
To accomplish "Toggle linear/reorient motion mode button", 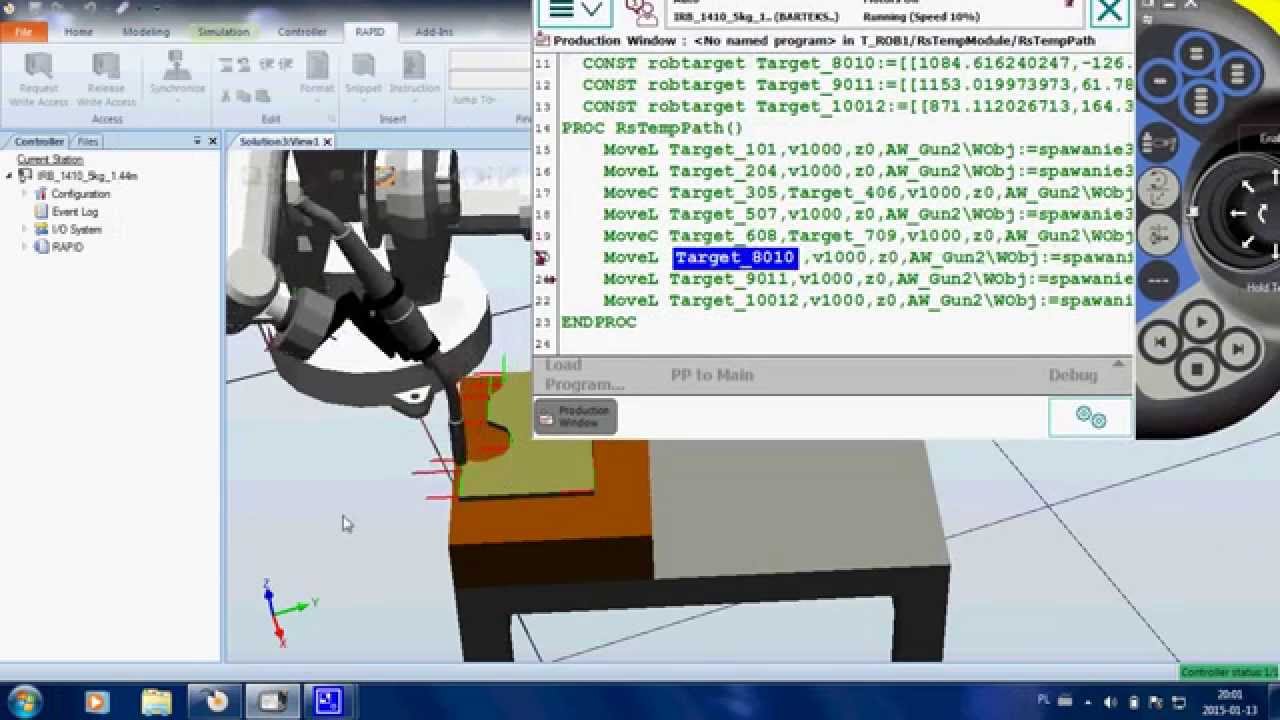I will pos(1160,187).
